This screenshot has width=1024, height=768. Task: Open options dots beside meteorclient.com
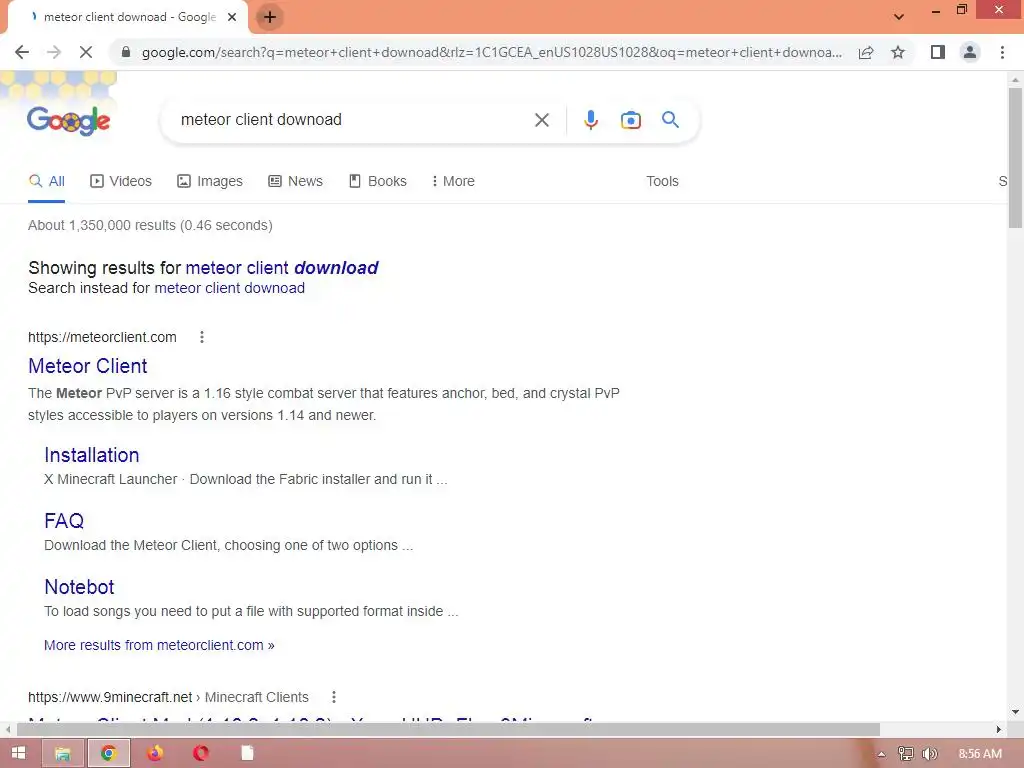tap(202, 337)
